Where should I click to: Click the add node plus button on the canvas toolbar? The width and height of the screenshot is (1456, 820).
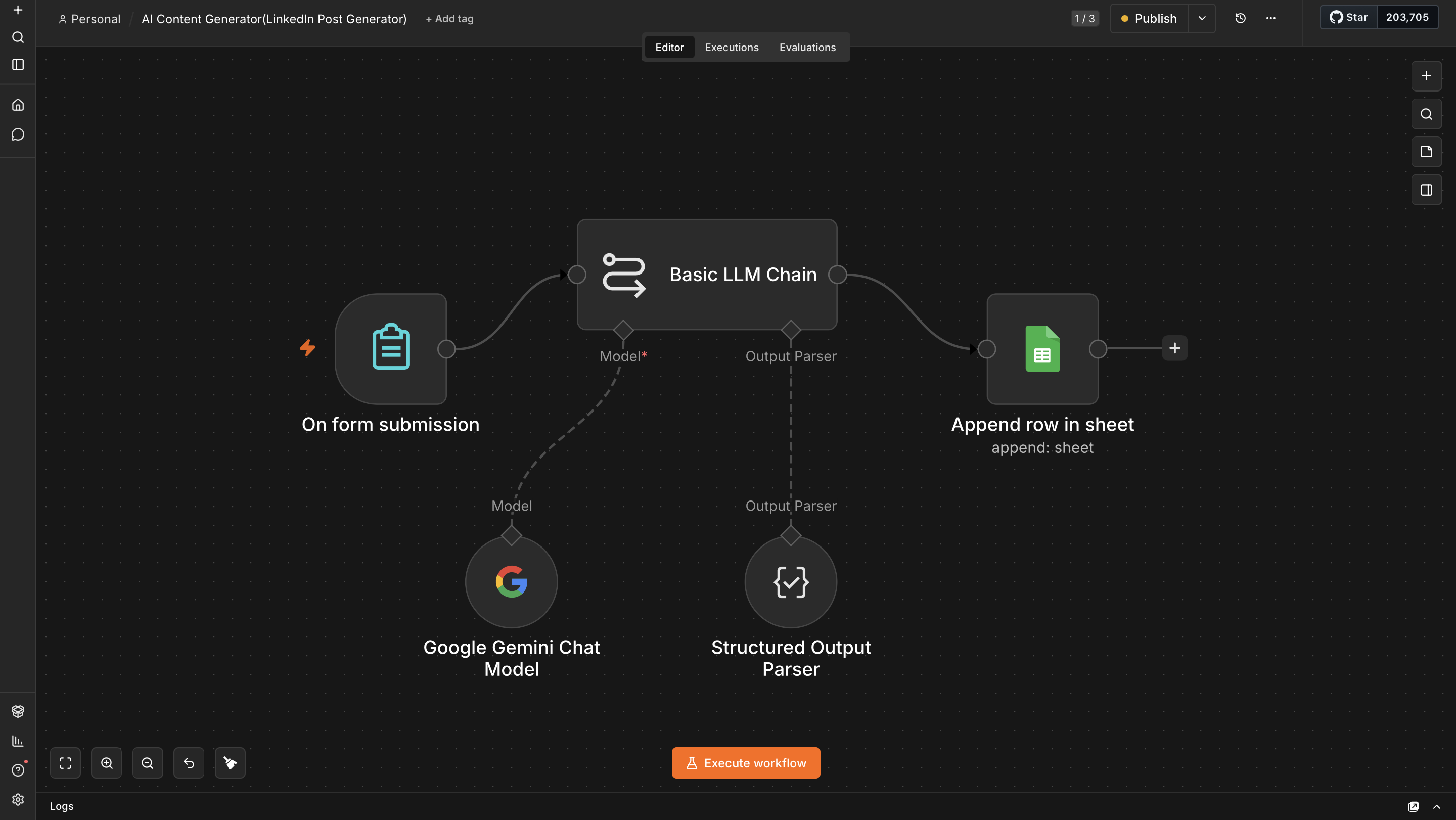[x=1426, y=76]
